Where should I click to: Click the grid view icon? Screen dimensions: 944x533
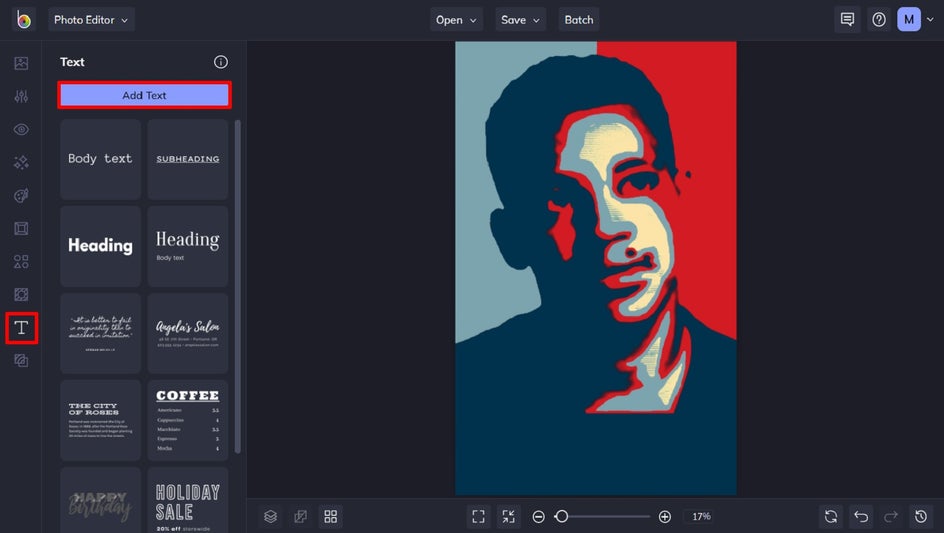pyautogui.click(x=331, y=516)
